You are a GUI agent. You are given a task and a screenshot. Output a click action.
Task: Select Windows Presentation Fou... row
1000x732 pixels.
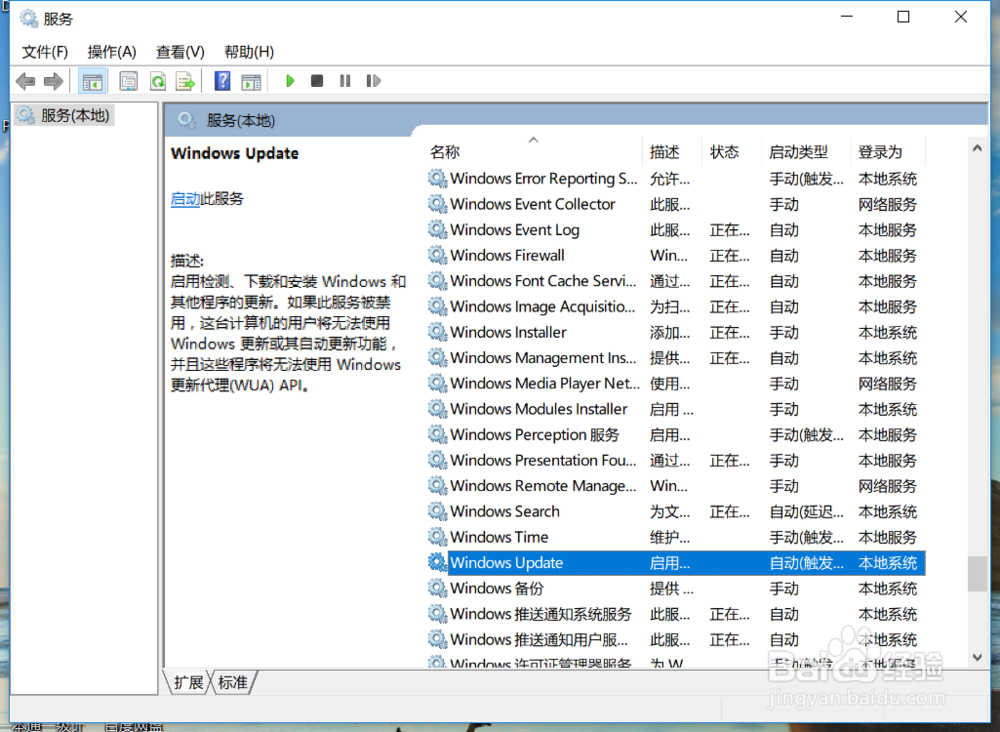675,460
